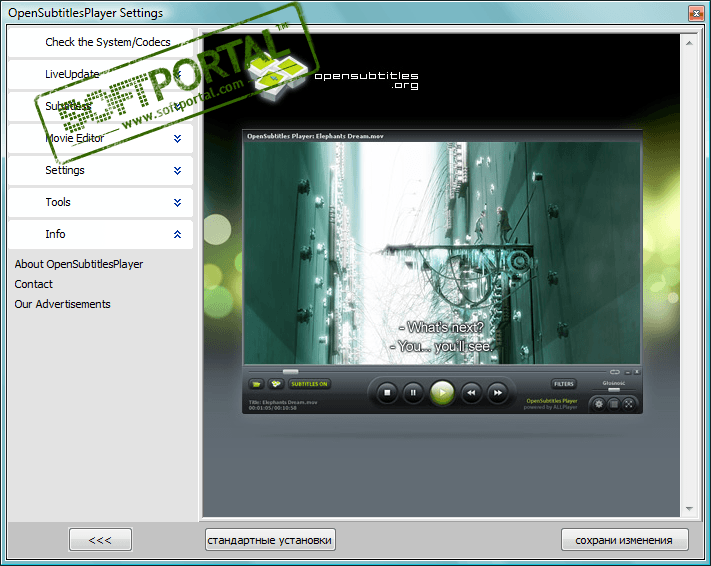Click the player seek bar handle

[x=290, y=371]
